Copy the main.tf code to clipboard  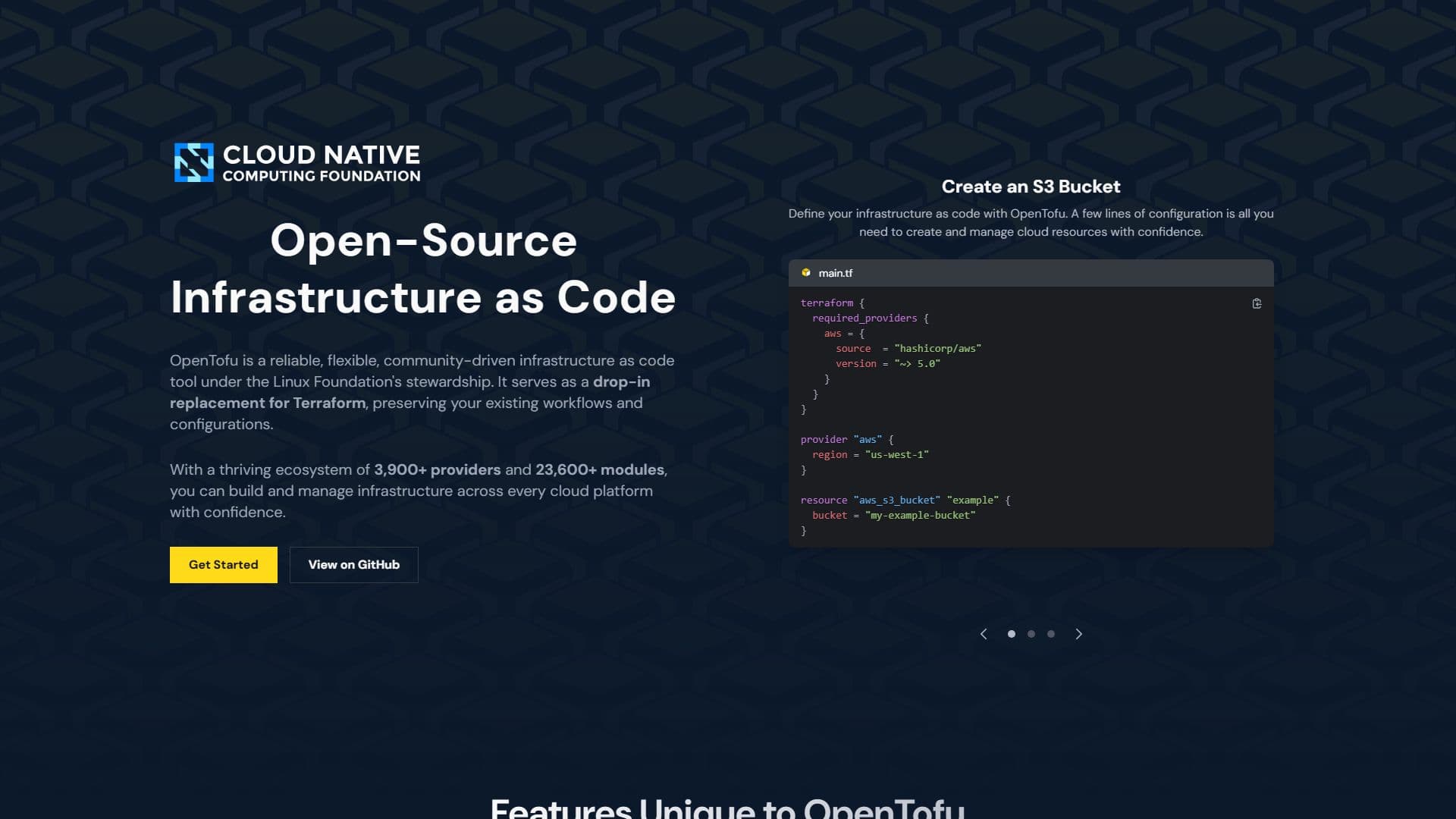[1257, 303]
